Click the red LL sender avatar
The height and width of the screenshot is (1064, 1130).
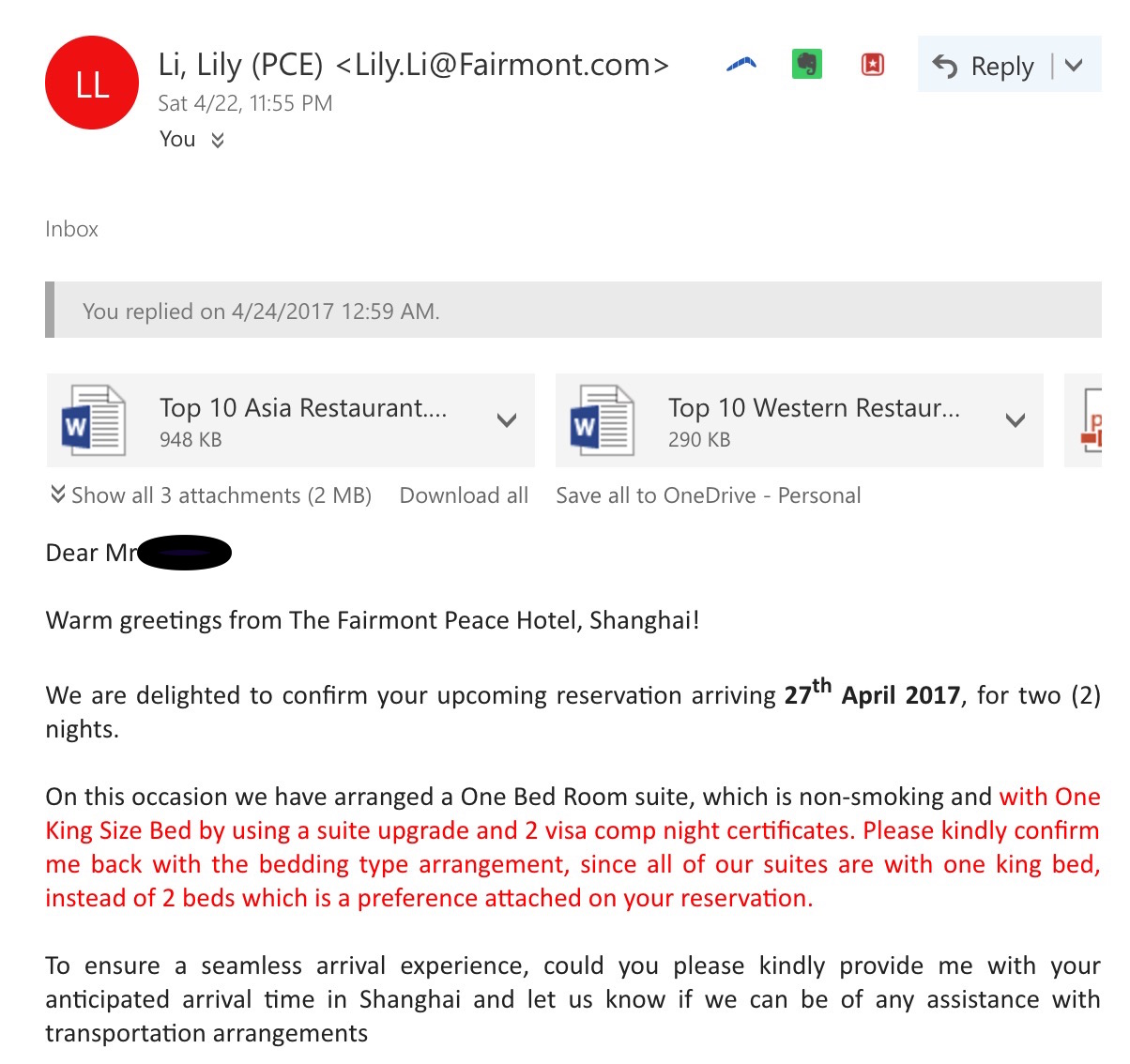click(x=92, y=83)
